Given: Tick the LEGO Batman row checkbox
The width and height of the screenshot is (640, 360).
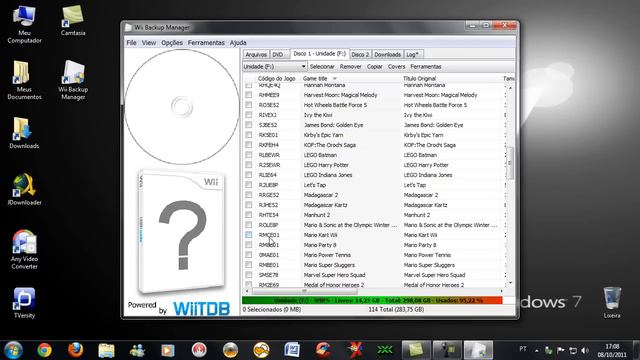Looking at the screenshot, I should [x=249, y=155].
